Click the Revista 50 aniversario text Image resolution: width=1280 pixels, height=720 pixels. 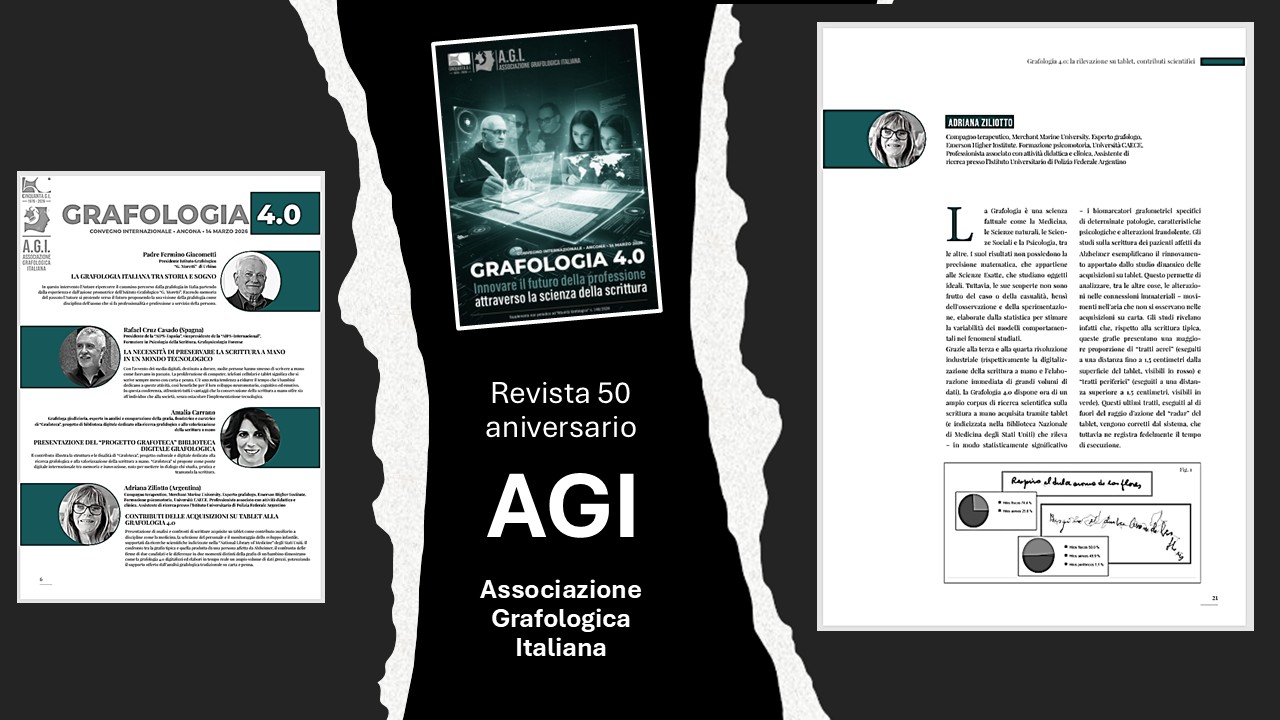click(561, 411)
